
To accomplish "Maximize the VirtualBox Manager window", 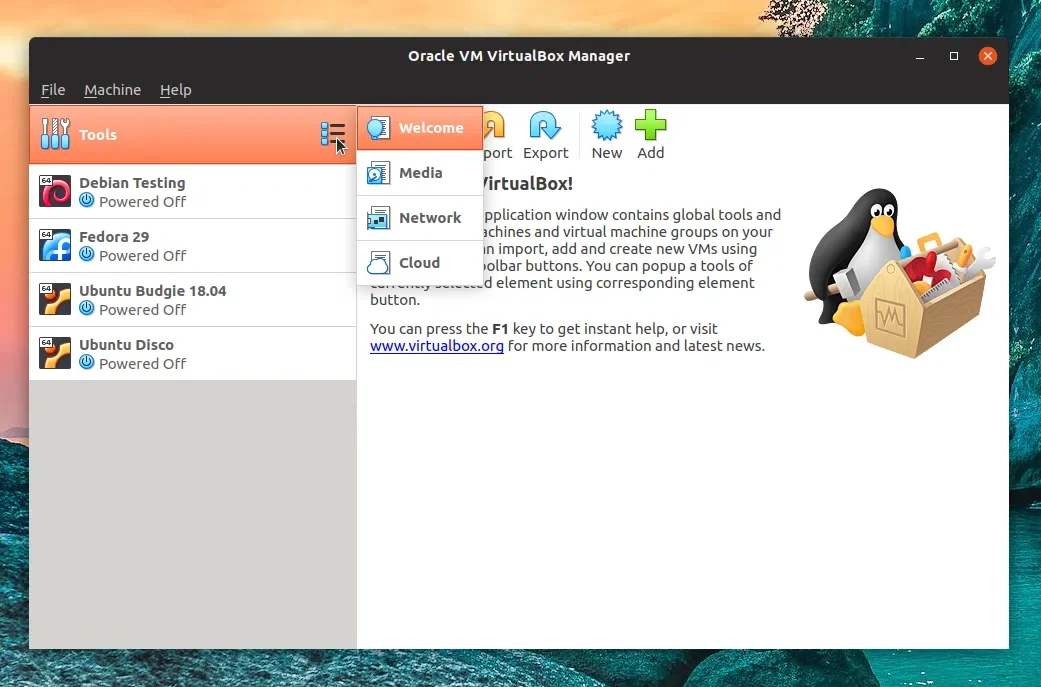I will 954,56.
